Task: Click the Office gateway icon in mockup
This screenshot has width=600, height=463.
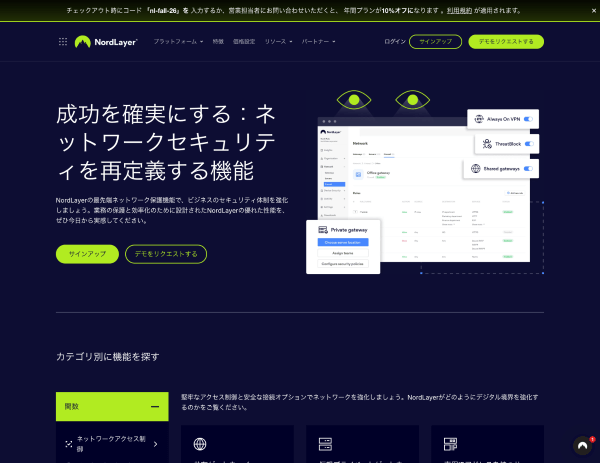Action: (358, 174)
